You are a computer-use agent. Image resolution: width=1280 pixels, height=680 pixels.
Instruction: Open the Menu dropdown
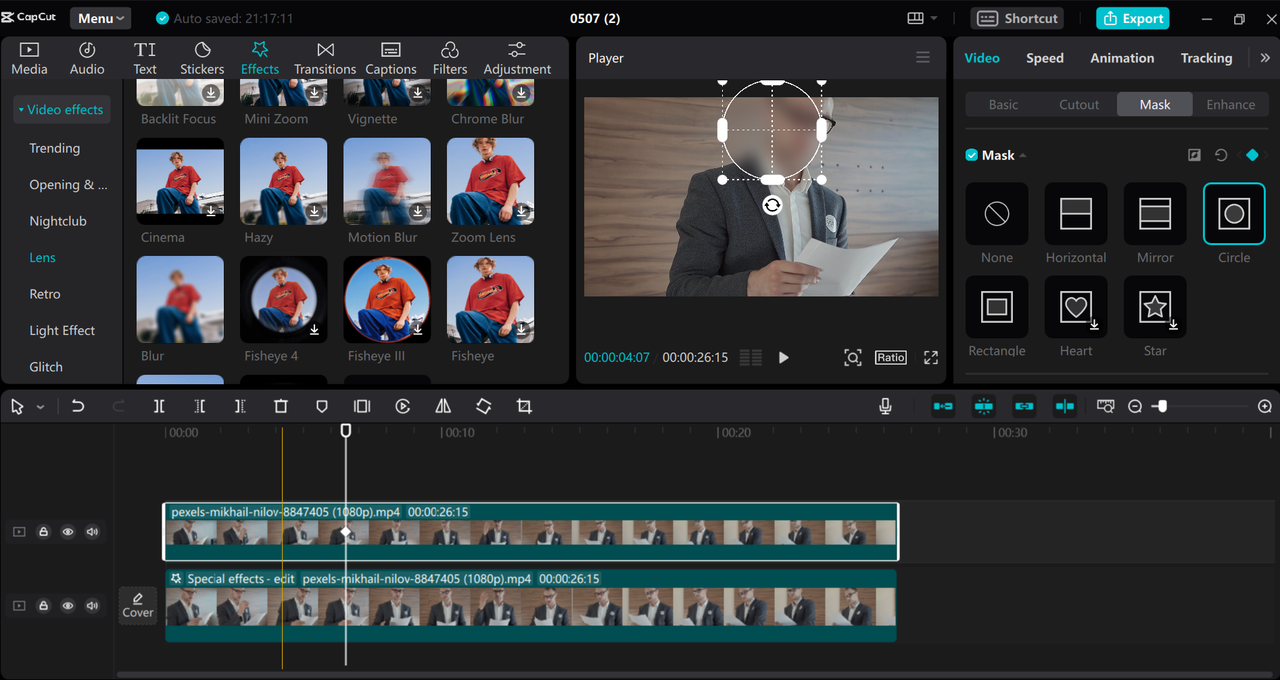[x=100, y=18]
